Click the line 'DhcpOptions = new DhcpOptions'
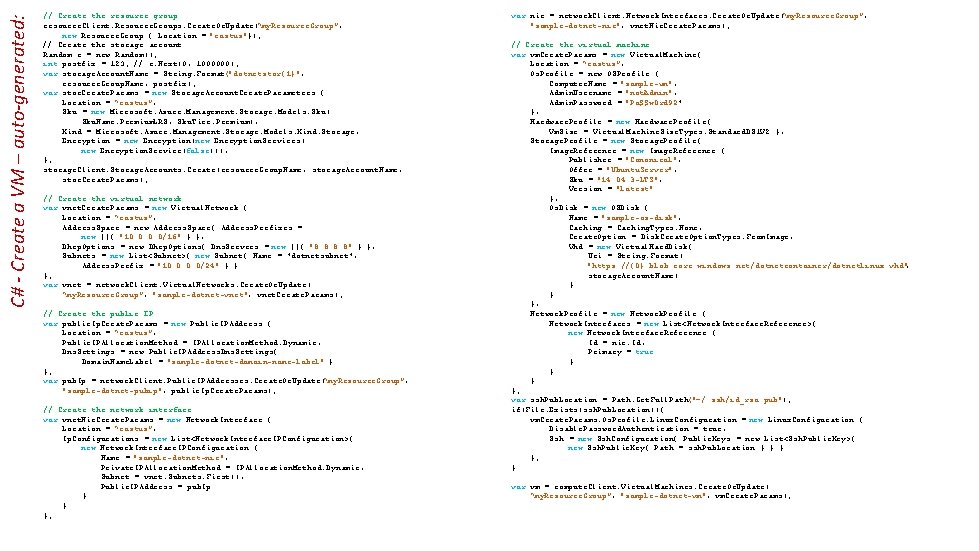Viewport: 979px width, 551px height. 218,246
